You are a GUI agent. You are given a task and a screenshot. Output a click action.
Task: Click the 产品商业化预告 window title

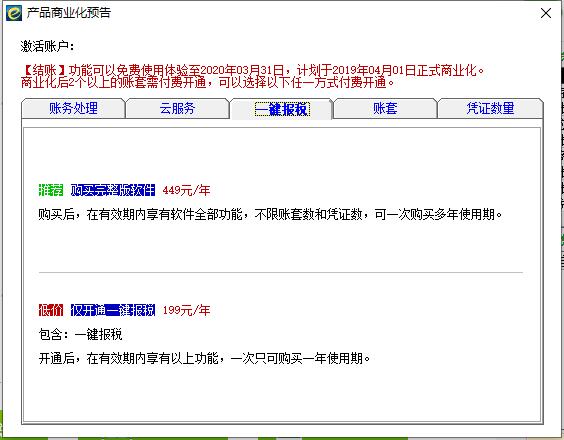click(69, 13)
